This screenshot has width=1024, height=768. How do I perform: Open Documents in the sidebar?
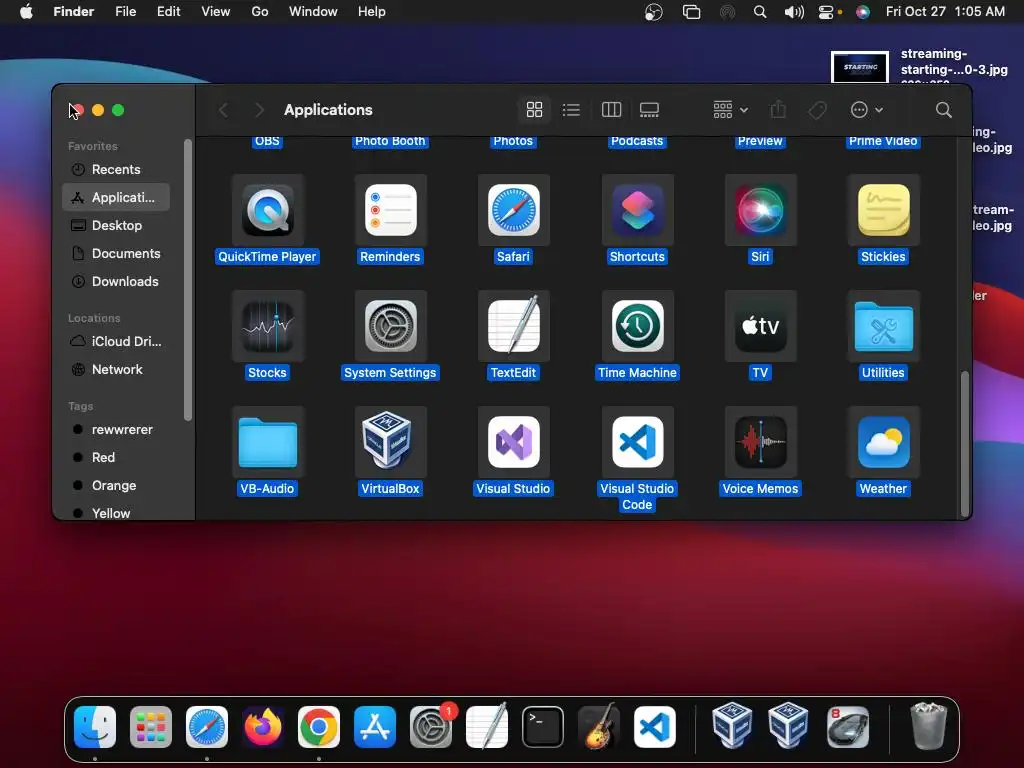click(x=116, y=253)
